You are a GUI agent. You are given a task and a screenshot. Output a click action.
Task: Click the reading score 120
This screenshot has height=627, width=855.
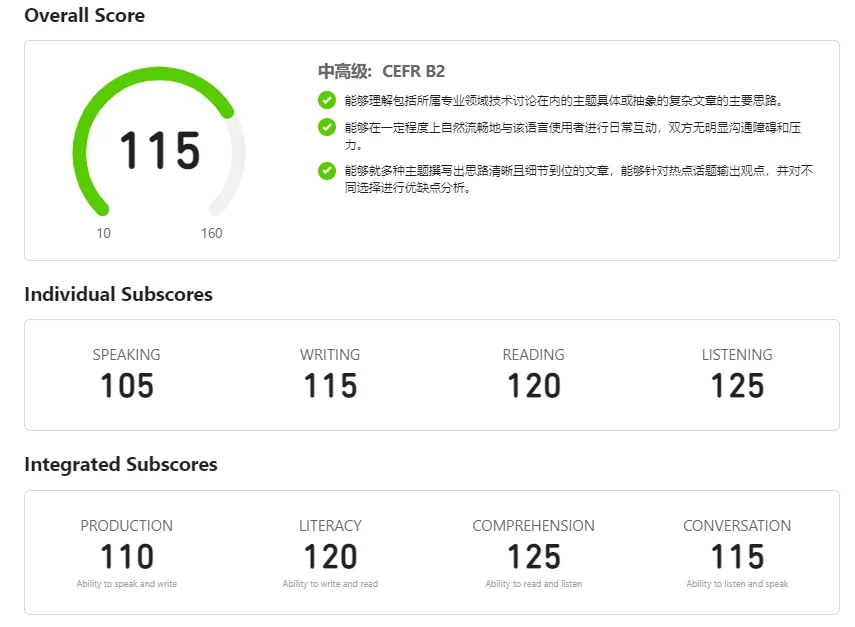coord(534,386)
